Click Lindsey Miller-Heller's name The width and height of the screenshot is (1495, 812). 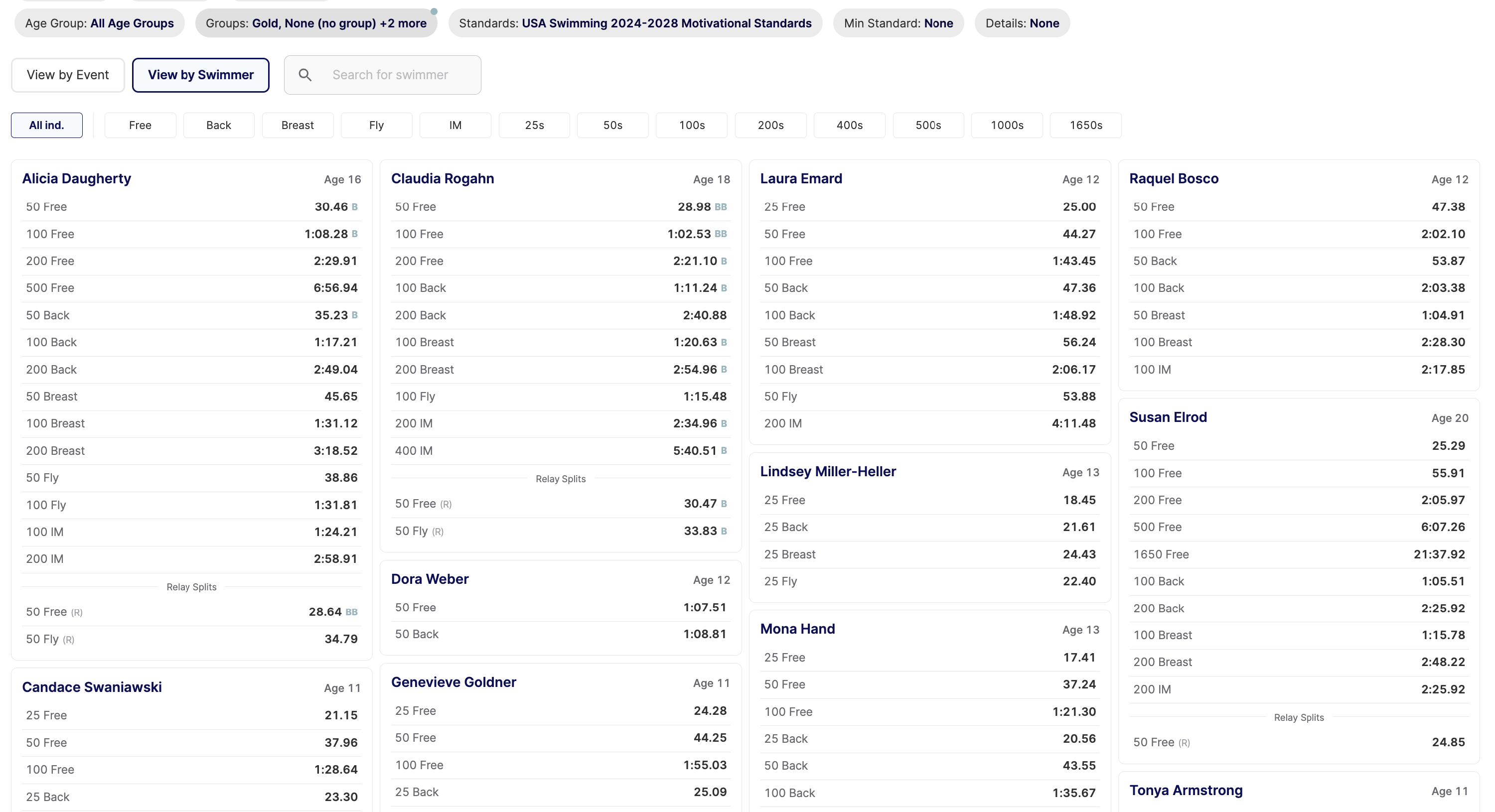point(828,472)
